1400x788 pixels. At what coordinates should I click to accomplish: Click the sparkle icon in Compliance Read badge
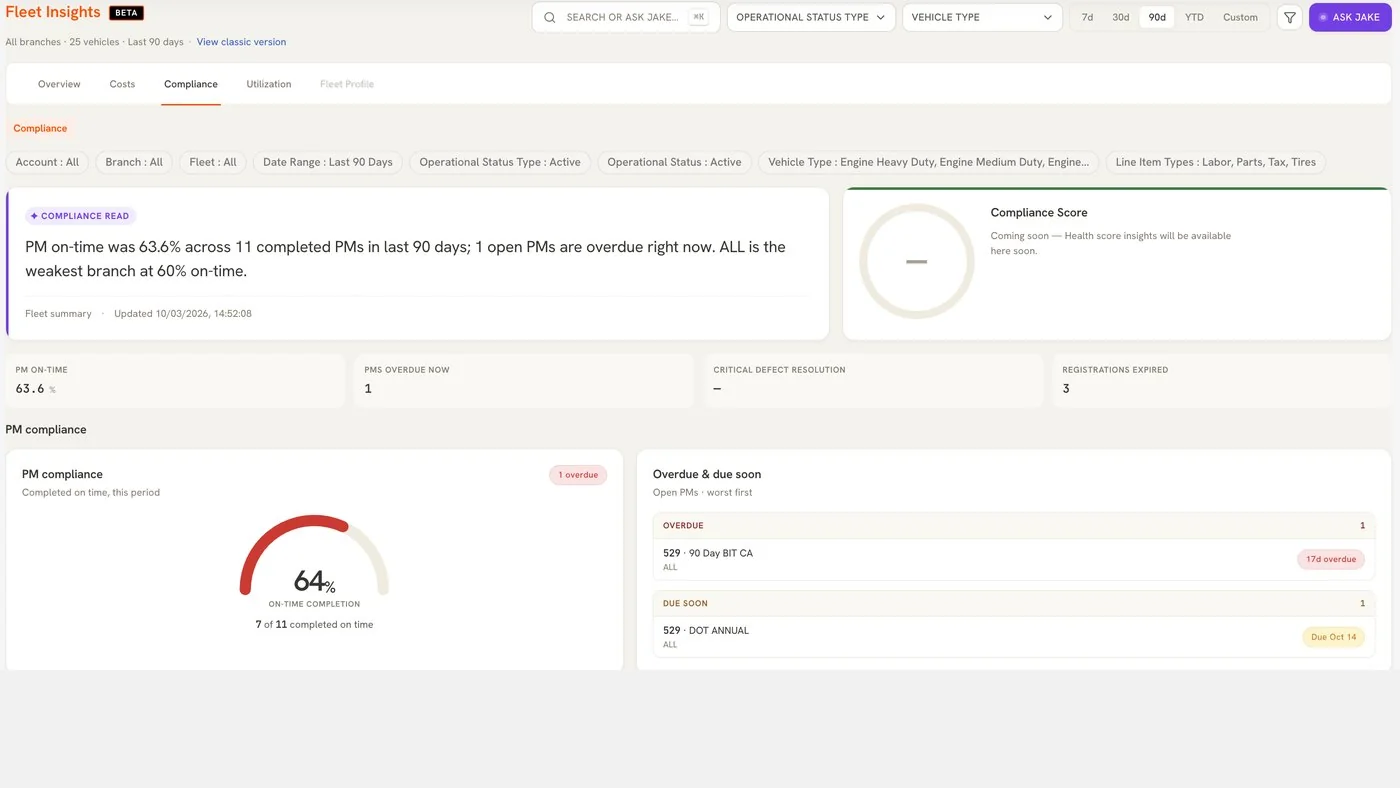click(x=34, y=216)
